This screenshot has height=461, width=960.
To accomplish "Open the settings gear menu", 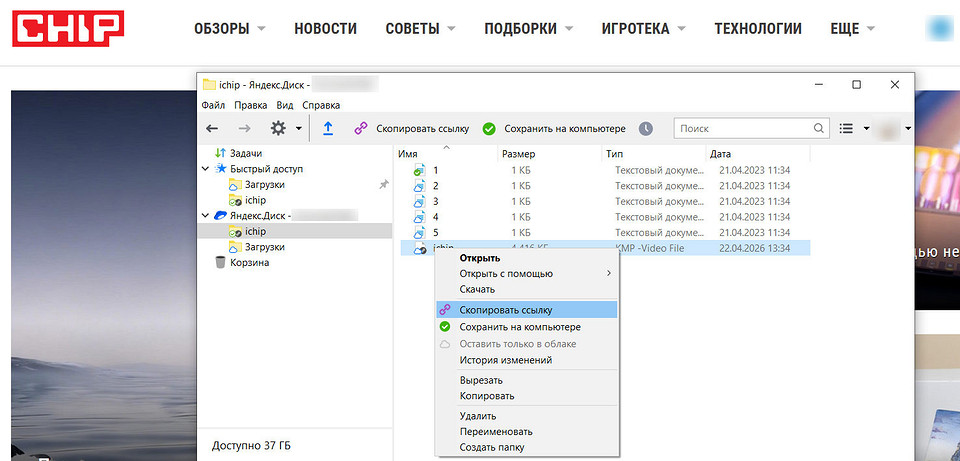I will pos(278,128).
